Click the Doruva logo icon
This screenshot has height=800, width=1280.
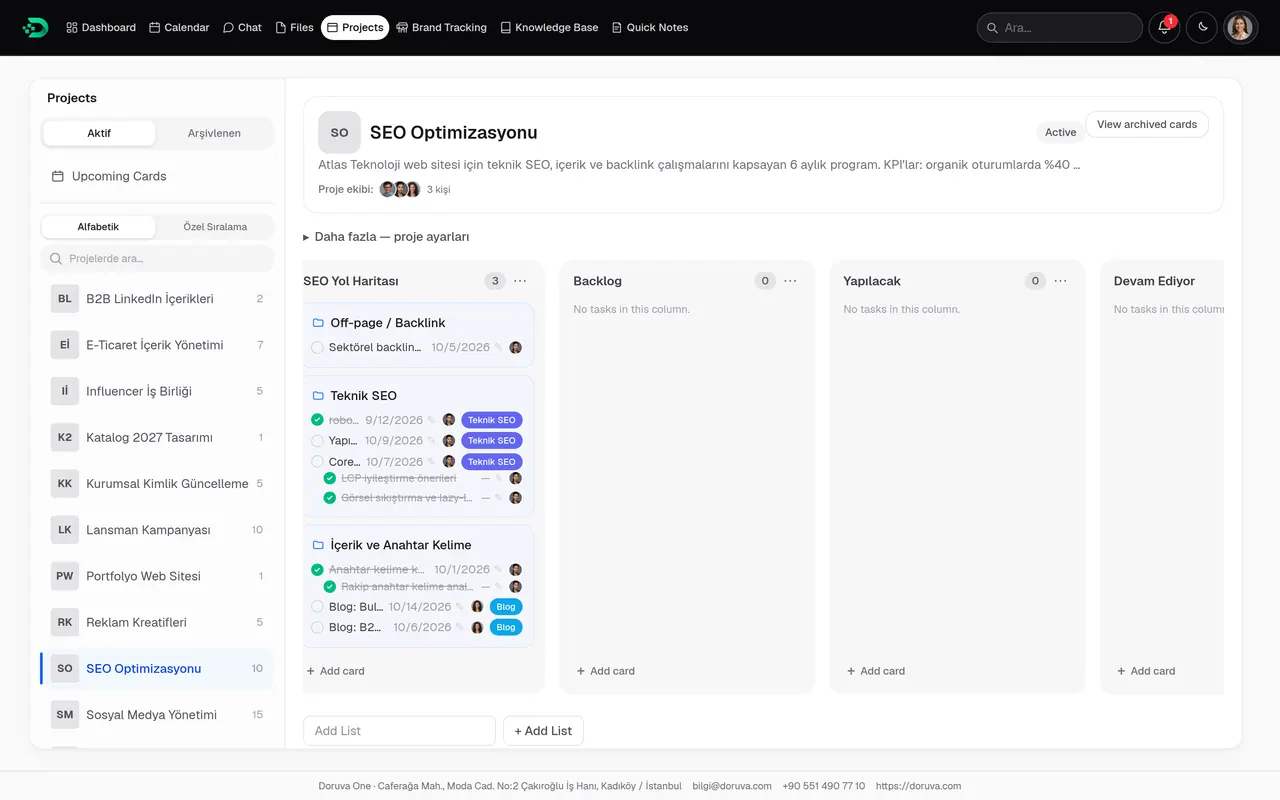pos(35,27)
